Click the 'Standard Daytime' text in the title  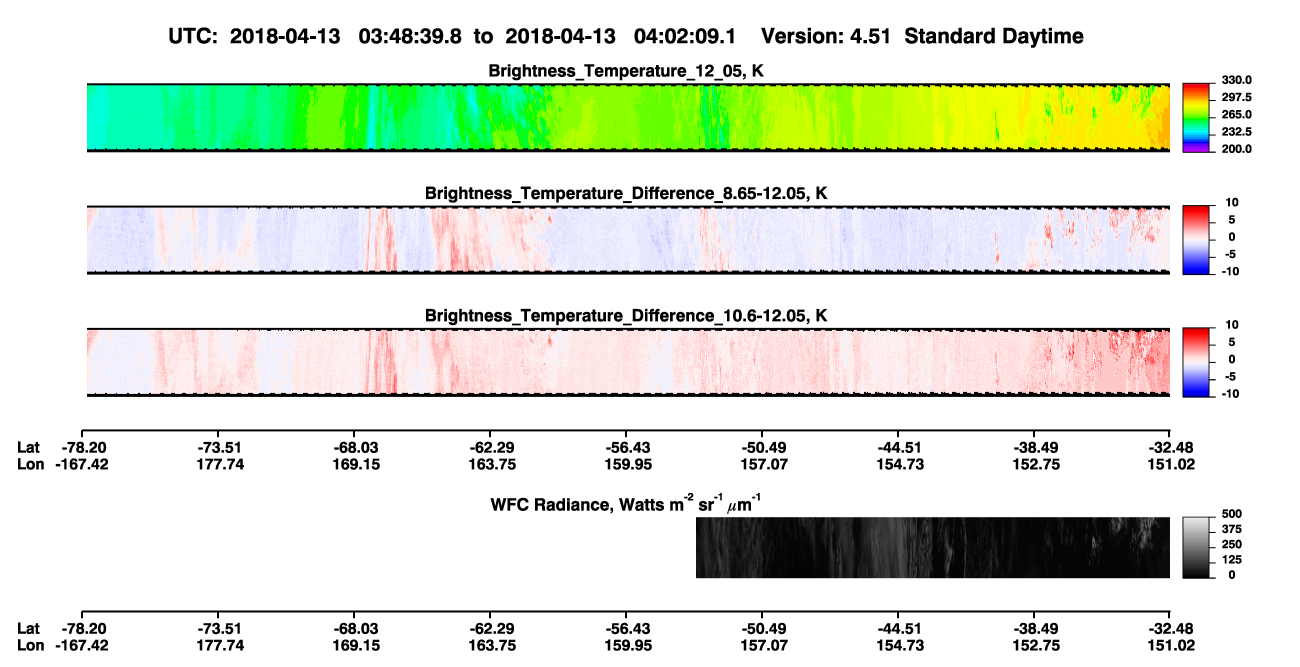point(992,37)
